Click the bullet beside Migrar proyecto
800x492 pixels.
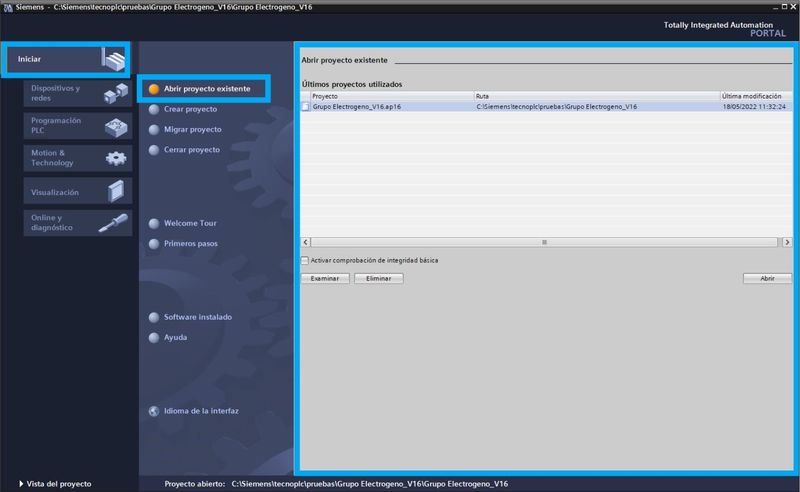pos(154,130)
